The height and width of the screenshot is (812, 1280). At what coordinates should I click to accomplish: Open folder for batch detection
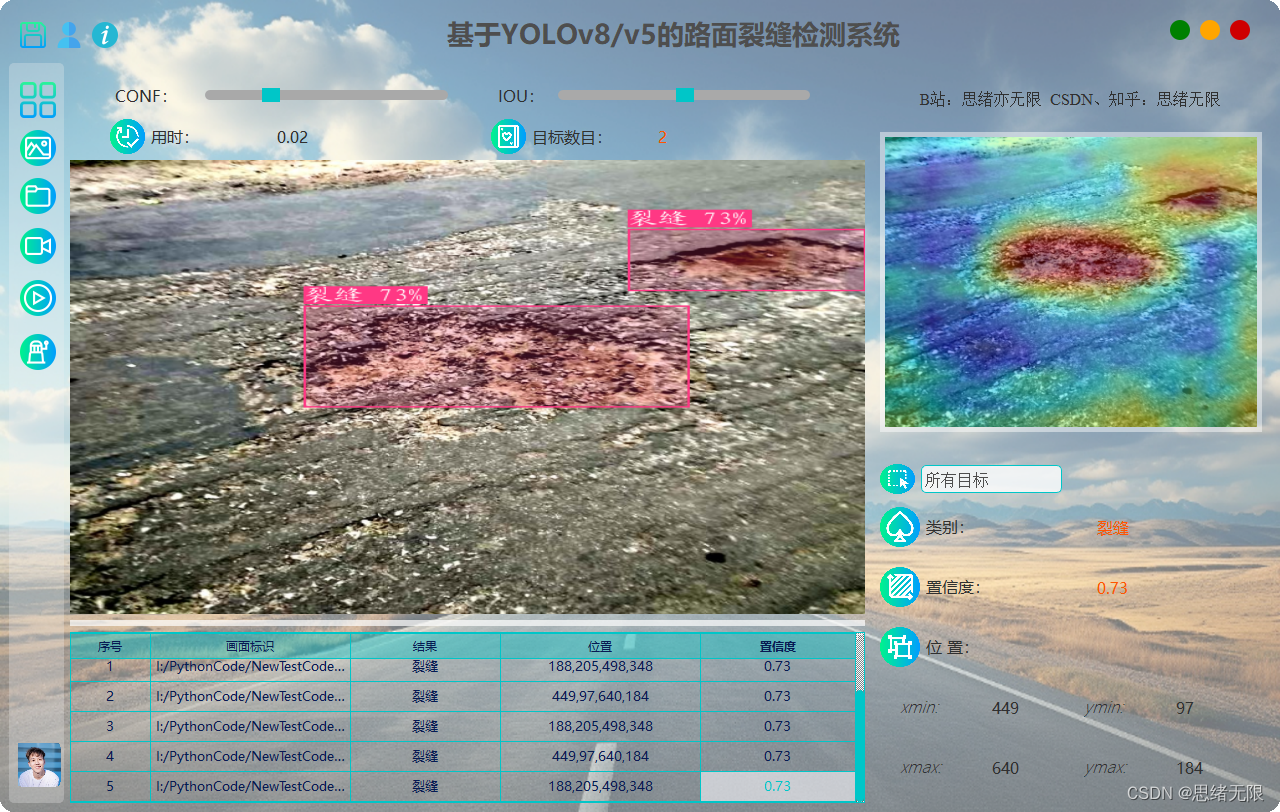coord(37,196)
